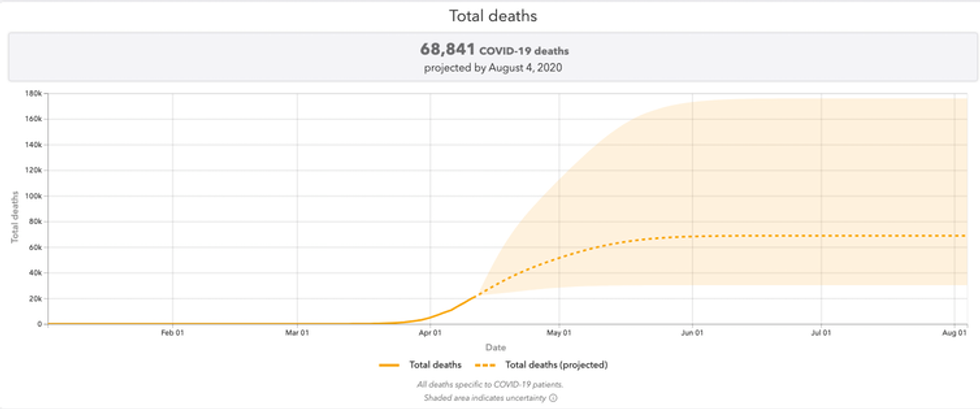Click the solid orange line legend marker
980x409 pixels.
pyautogui.click(x=391, y=365)
